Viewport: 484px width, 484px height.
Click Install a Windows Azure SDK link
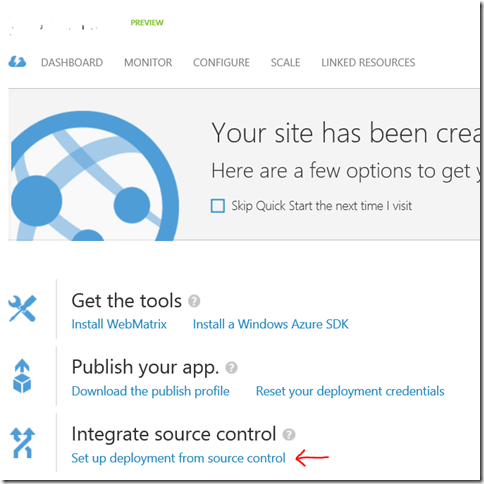coord(271,324)
